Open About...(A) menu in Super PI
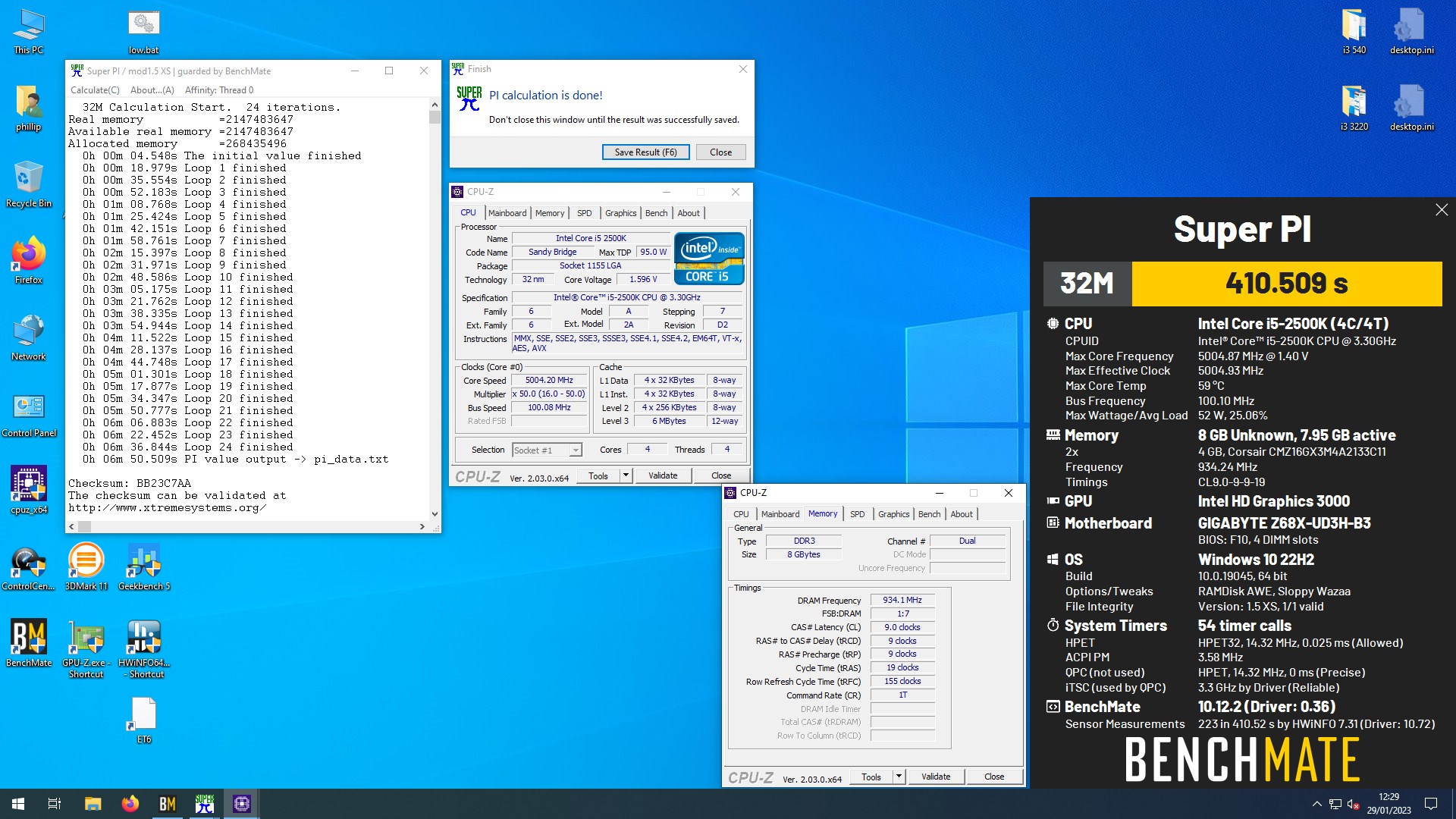1456x819 pixels. pos(152,90)
